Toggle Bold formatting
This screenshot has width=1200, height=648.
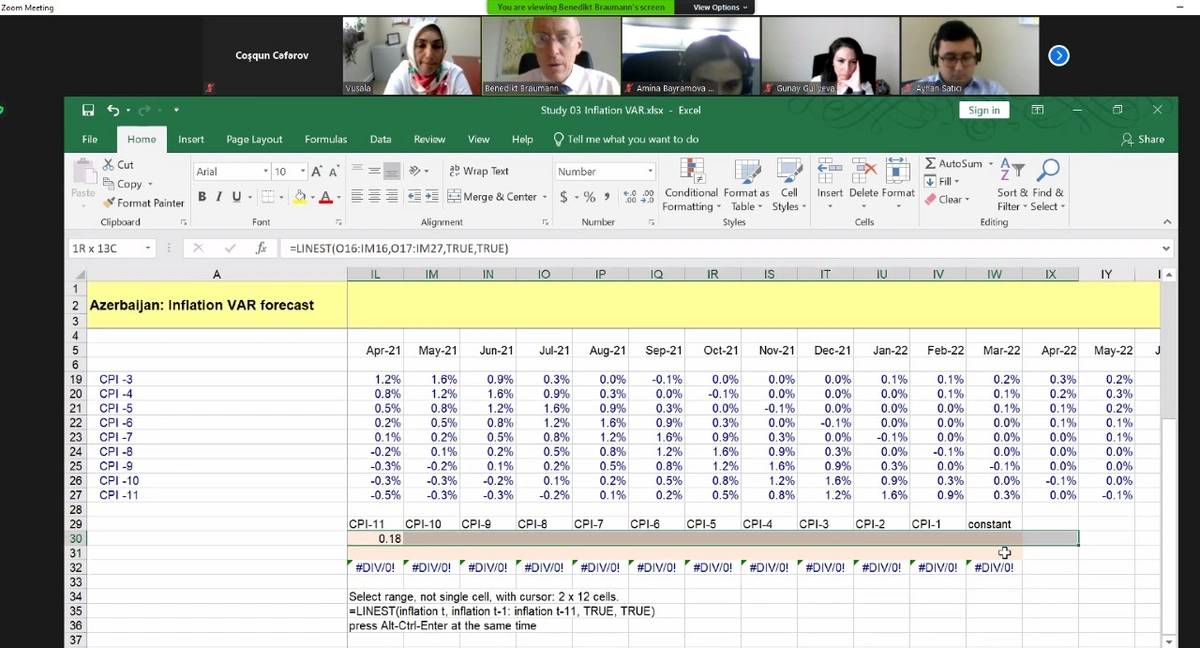click(x=202, y=197)
